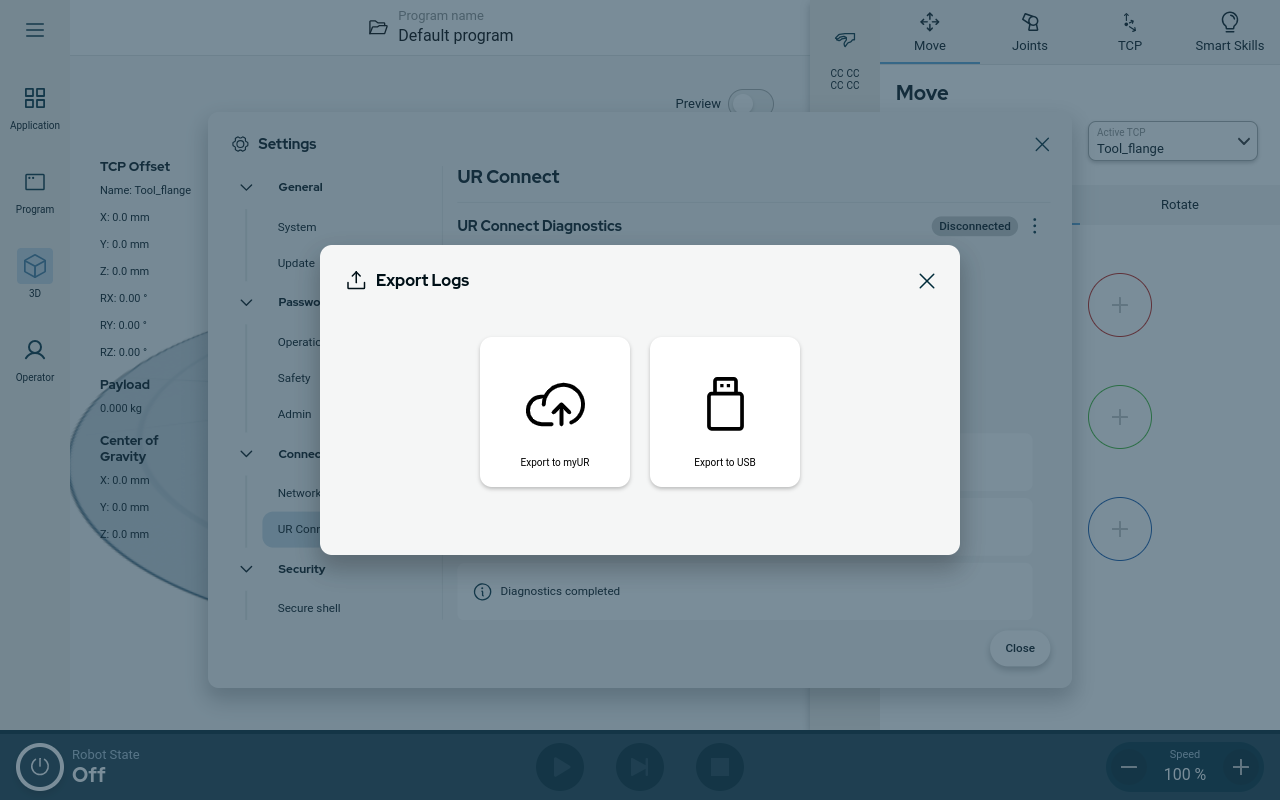Screen dimensions: 1280x800
Task: Collapse the Security settings section
Action: click(247, 569)
